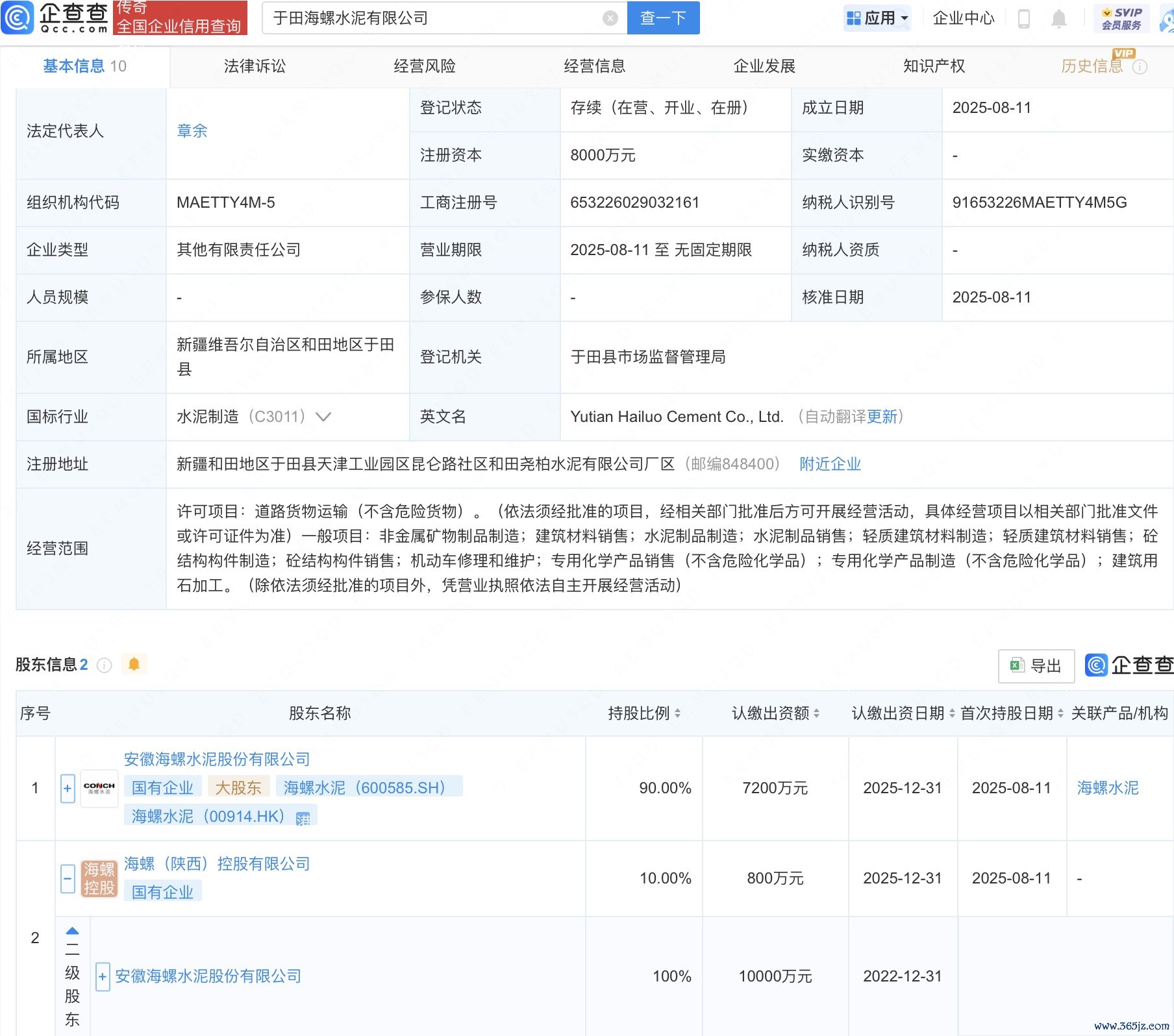Expand Anhui Conch Cement shareholder row
Screen dimensions: 1174x1036
(68, 788)
